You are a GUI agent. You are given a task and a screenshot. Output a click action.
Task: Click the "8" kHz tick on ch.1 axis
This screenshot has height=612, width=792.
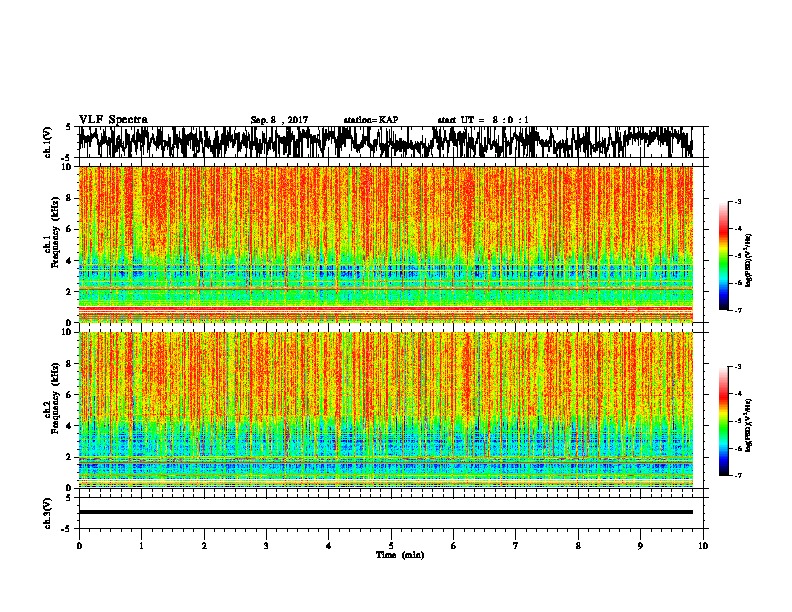coord(70,198)
